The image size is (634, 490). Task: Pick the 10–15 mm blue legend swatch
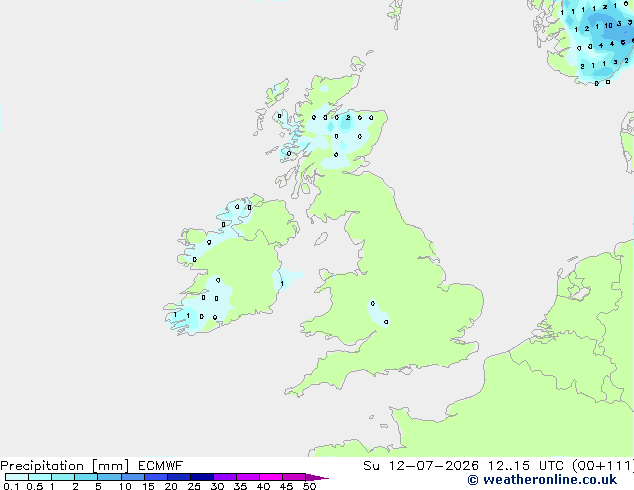(x=133, y=477)
